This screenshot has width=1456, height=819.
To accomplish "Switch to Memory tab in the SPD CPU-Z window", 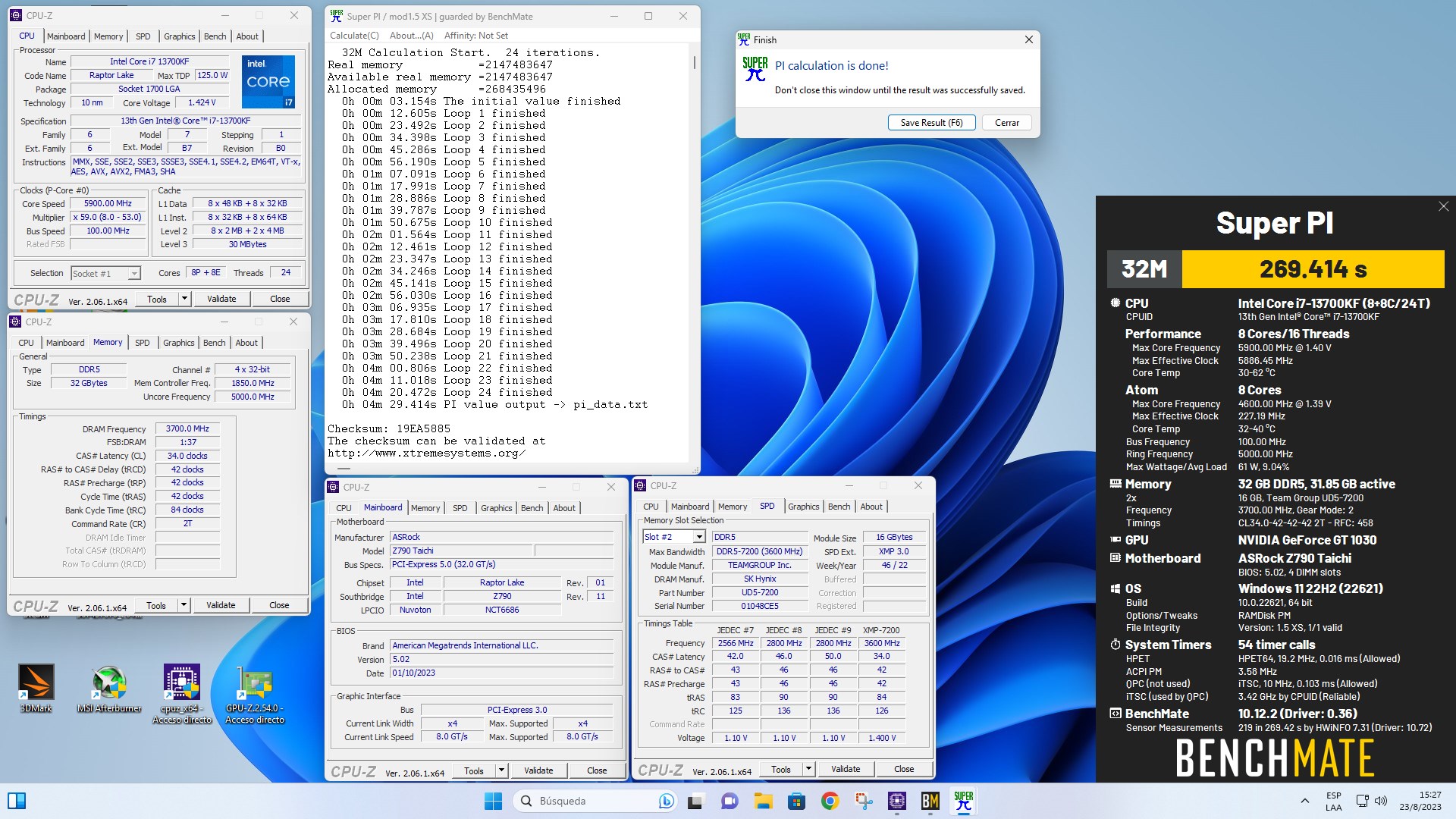I will [733, 507].
